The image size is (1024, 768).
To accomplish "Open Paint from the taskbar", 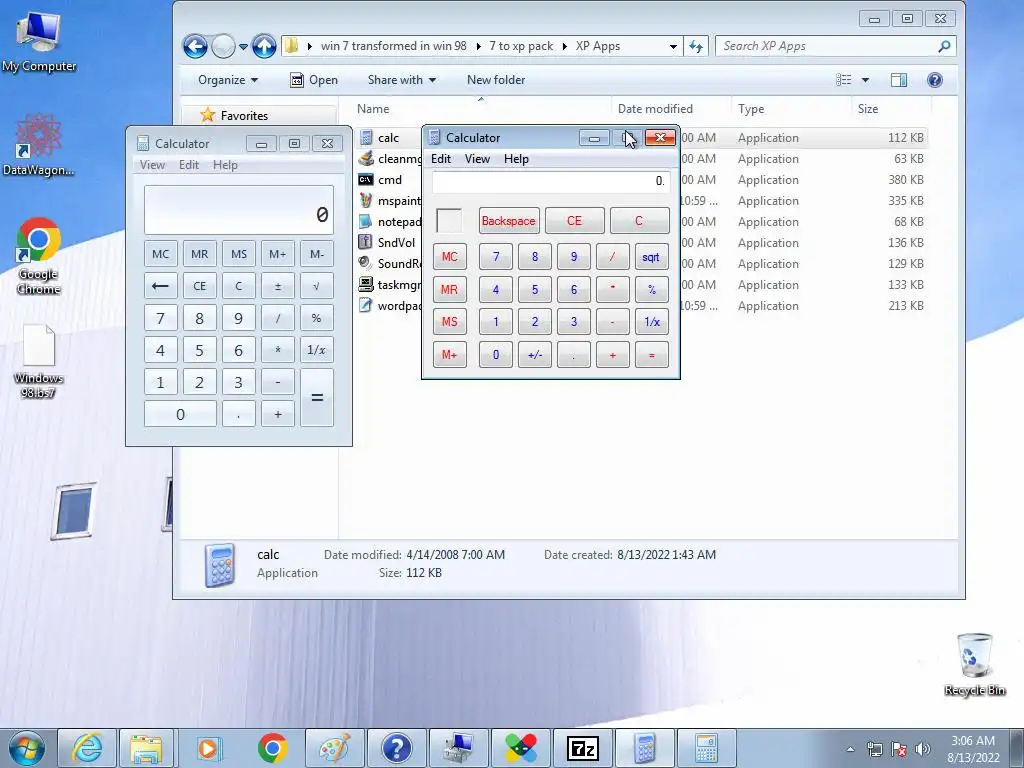I will click(334, 748).
